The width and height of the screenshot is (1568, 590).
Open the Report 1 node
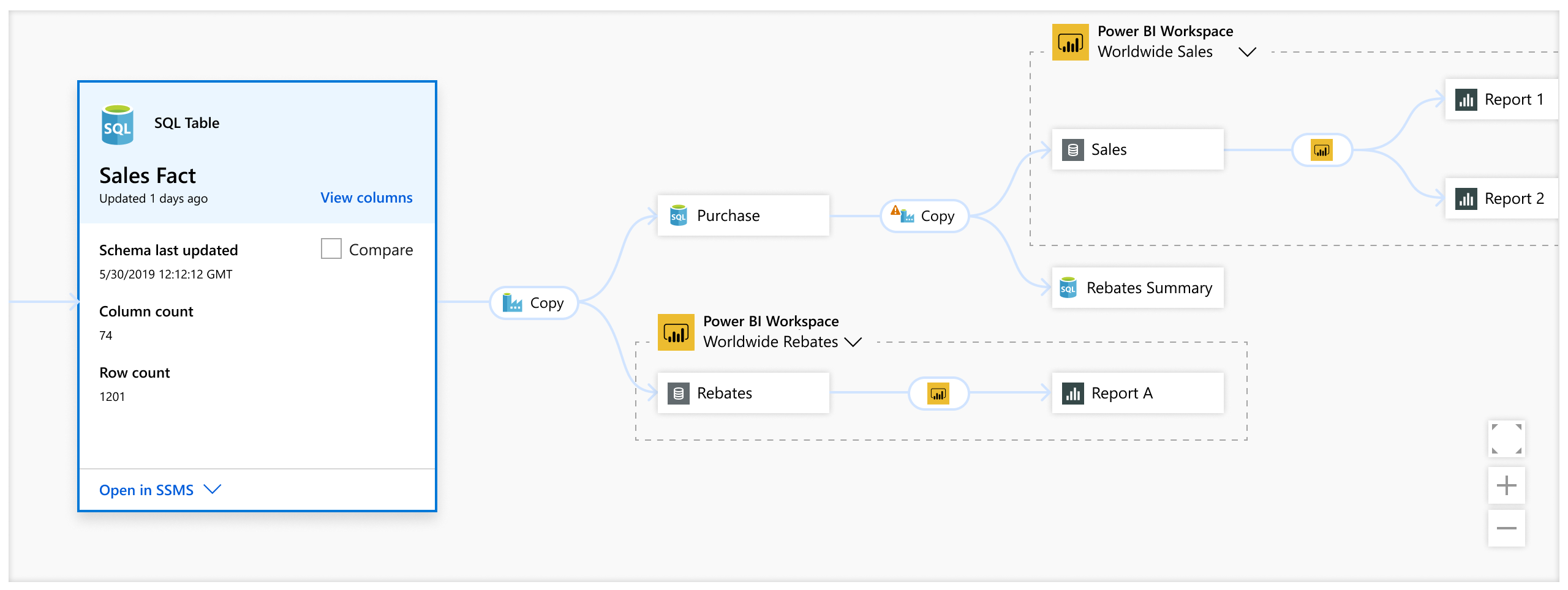point(1501,99)
